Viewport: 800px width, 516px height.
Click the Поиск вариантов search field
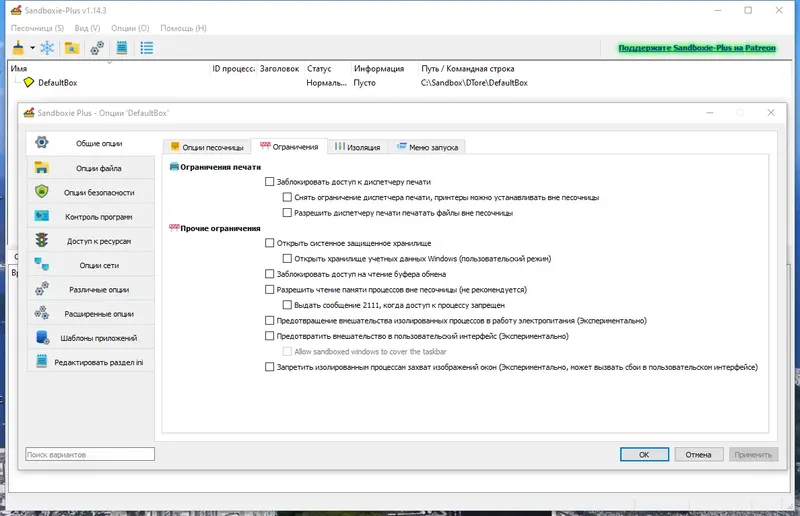coord(90,454)
